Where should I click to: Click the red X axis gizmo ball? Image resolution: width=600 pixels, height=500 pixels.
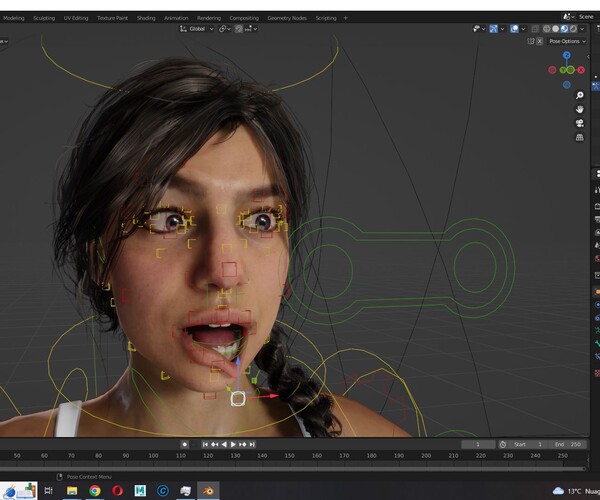point(581,70)
